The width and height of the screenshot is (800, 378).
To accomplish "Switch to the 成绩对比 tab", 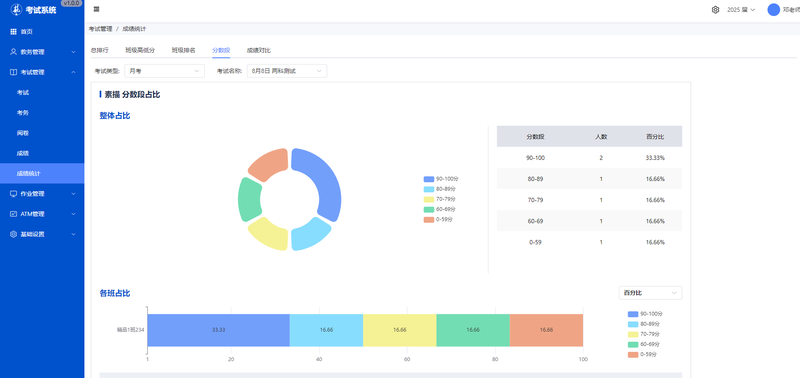I will click(x=259, y=50).
